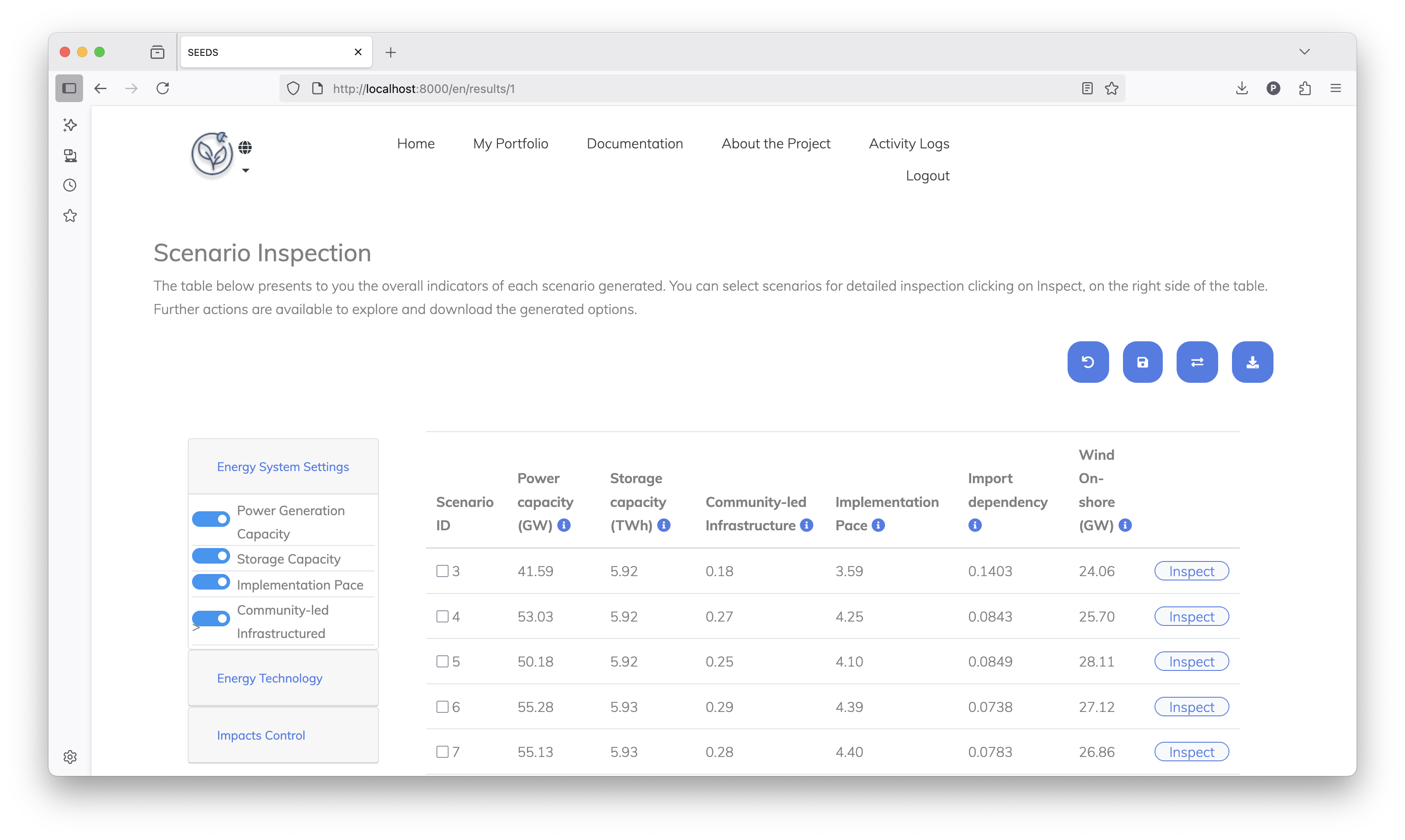
Task: Toggle Implementation Pace switch
Action: [211, 581]
